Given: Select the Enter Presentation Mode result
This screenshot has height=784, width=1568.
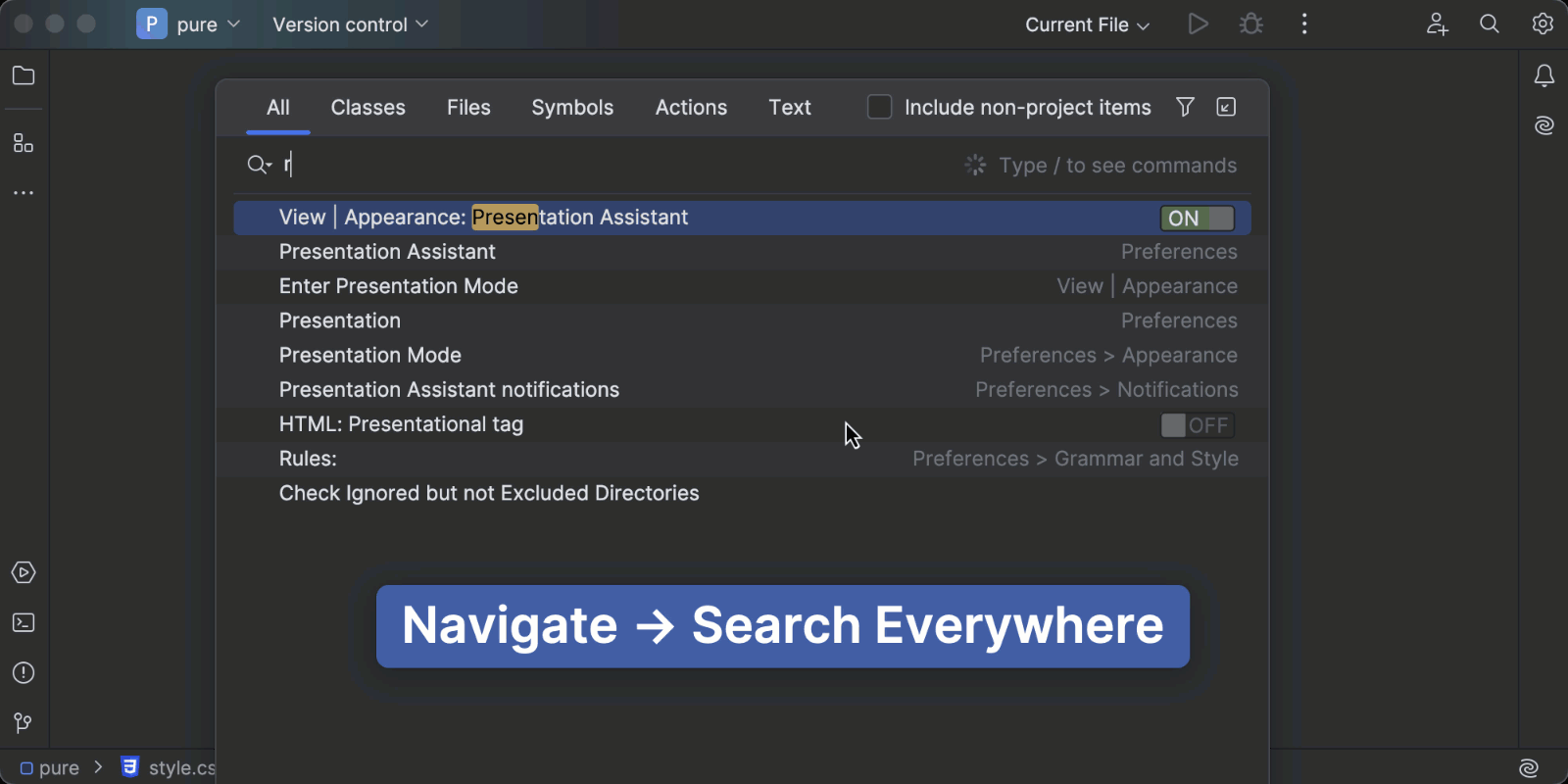Looking at the screenshot, I should [x=742, y=286].
